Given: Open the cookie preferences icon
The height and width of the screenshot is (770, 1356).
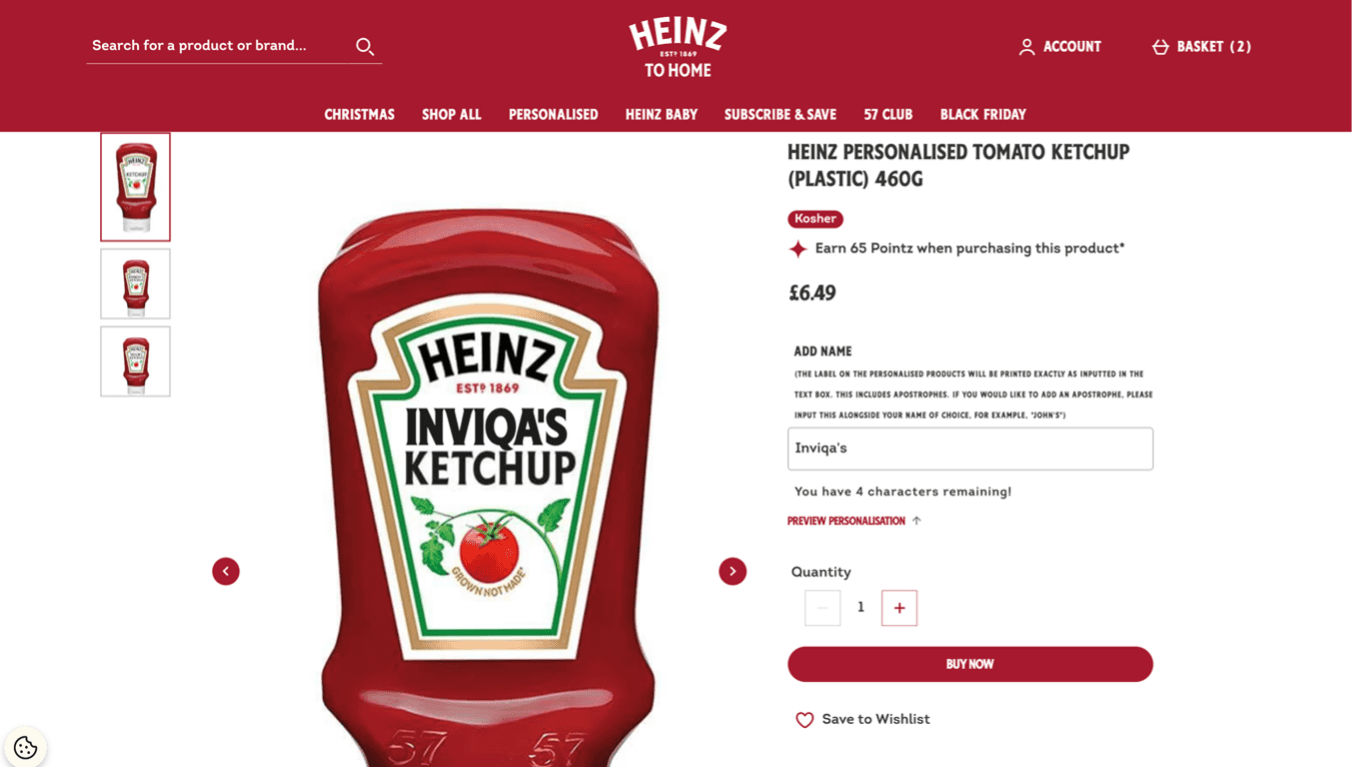Looking at the screenshot, I should (26, 747).
